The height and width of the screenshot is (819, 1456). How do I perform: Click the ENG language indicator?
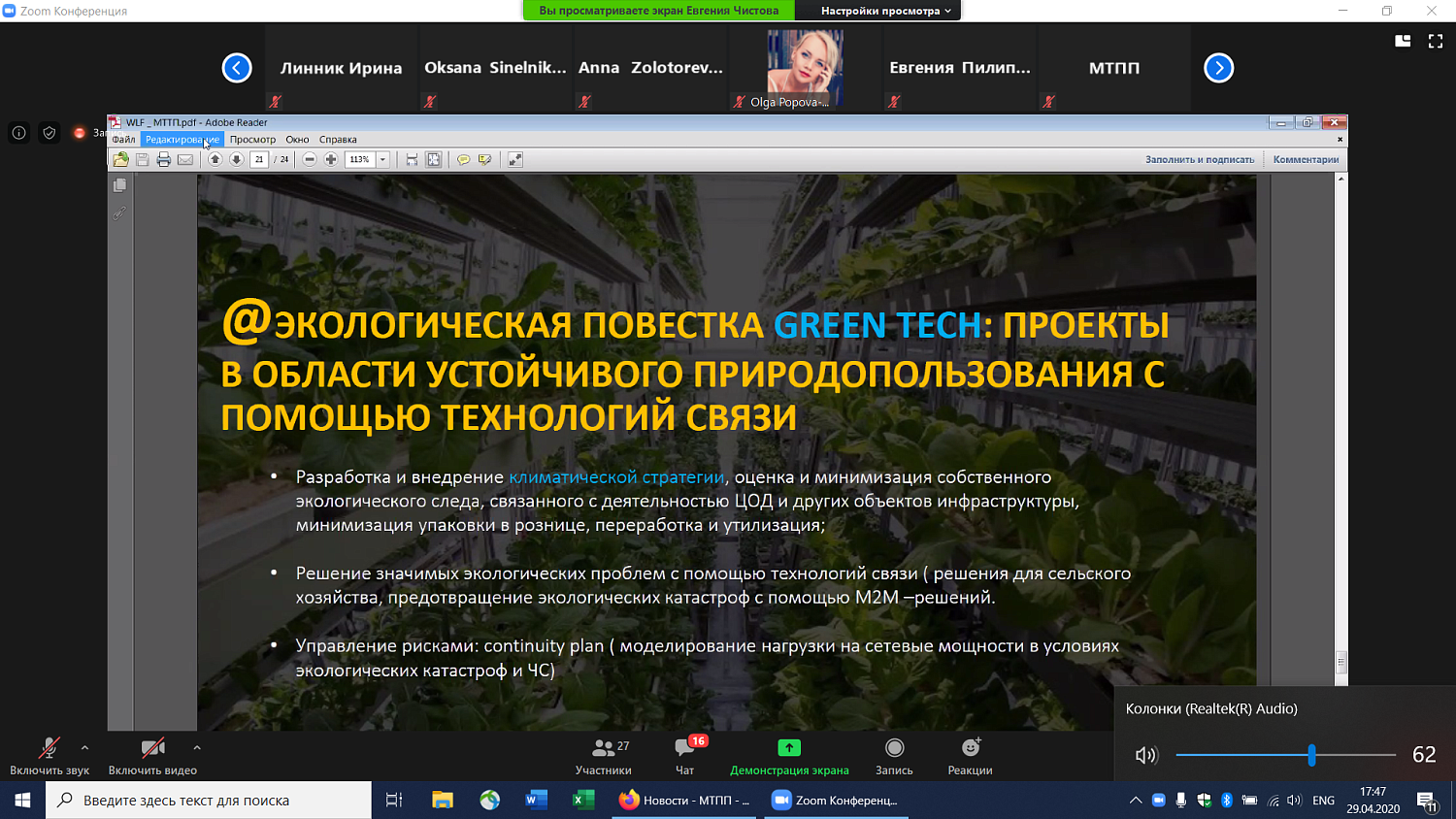coord(1323,801)
